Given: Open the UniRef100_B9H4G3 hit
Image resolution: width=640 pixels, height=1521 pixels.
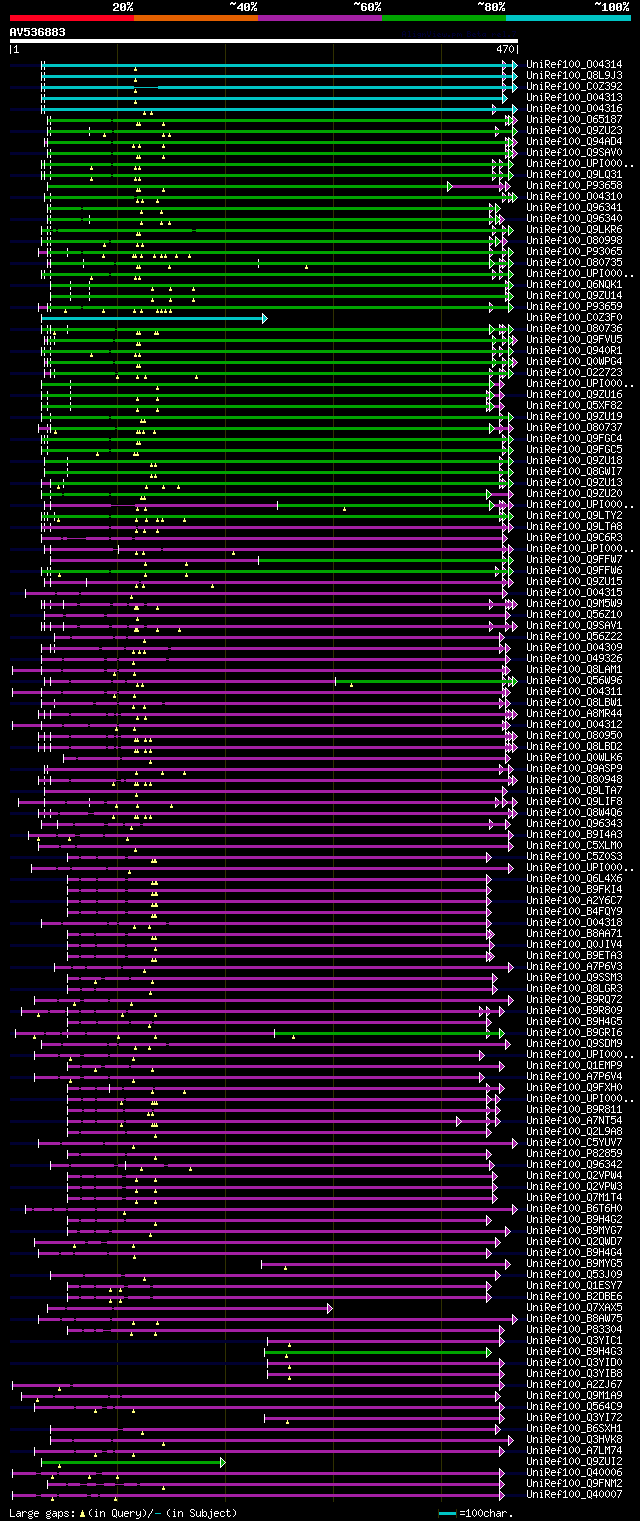Looking at the screenshot, I should coord(575,1352).
